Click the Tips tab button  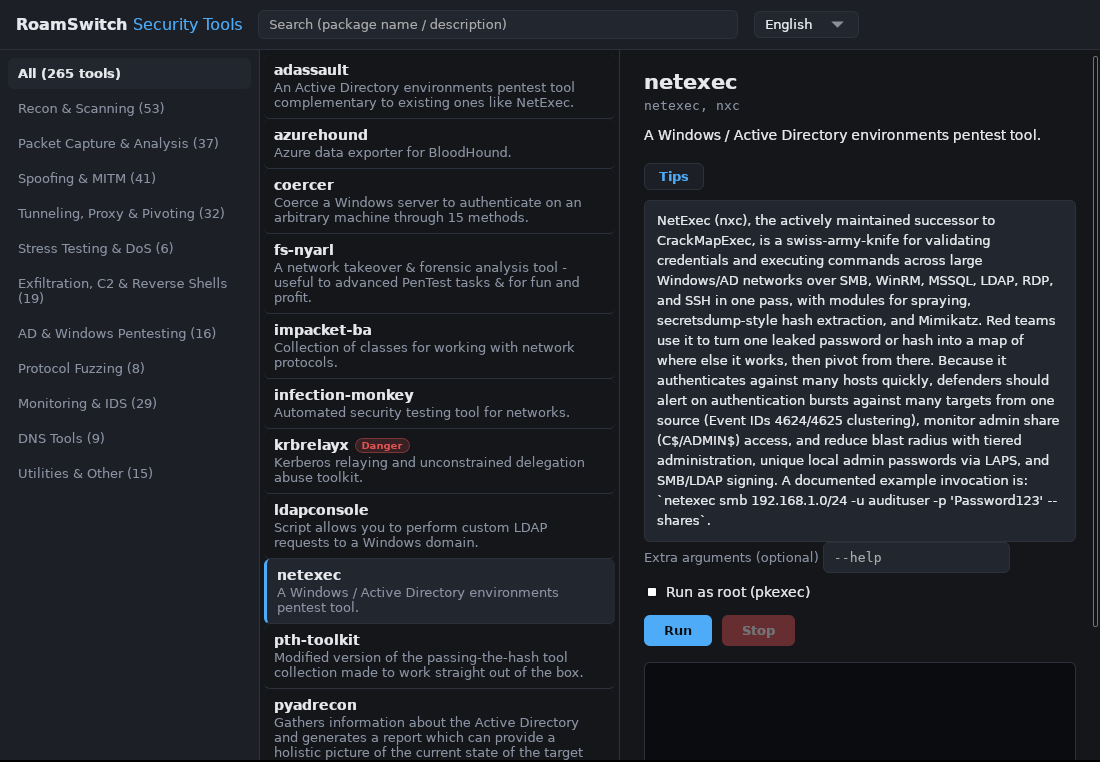click(x=673, y=177)
